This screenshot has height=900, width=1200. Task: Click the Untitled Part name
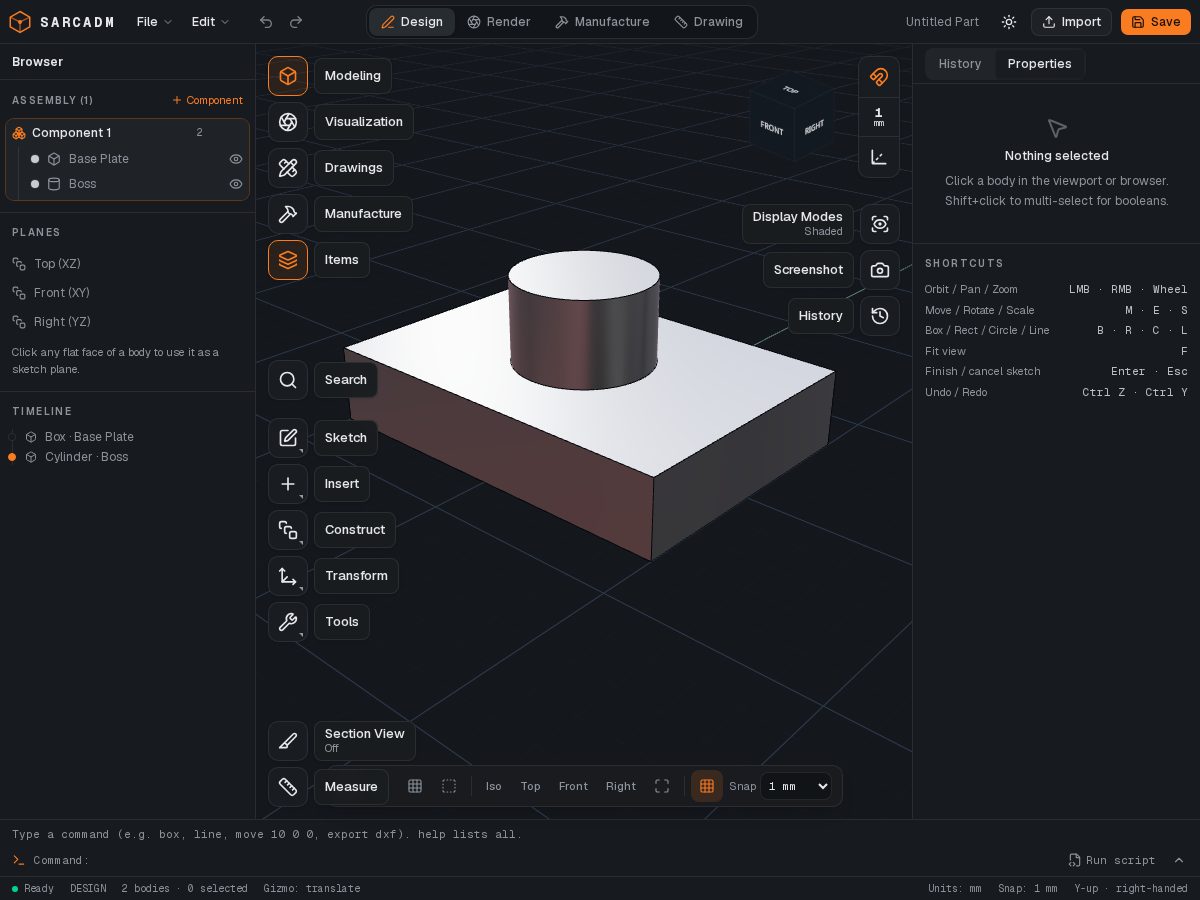click(942, 22)
